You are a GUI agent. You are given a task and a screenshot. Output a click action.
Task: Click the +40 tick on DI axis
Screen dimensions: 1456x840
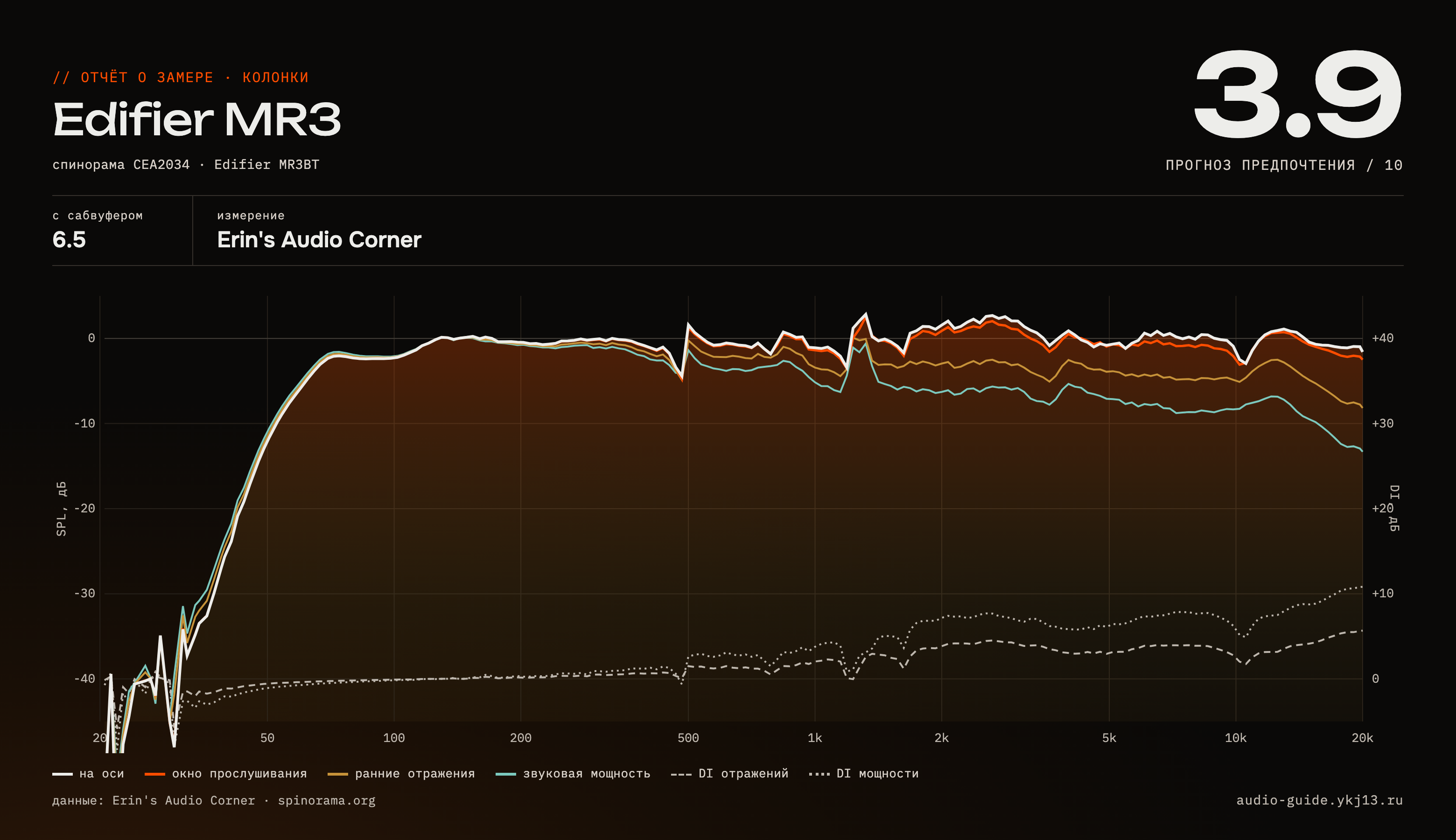tap(1383, 338)
